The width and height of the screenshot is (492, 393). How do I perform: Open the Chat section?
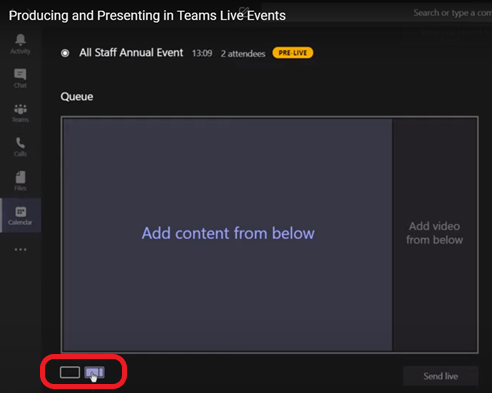20,78
